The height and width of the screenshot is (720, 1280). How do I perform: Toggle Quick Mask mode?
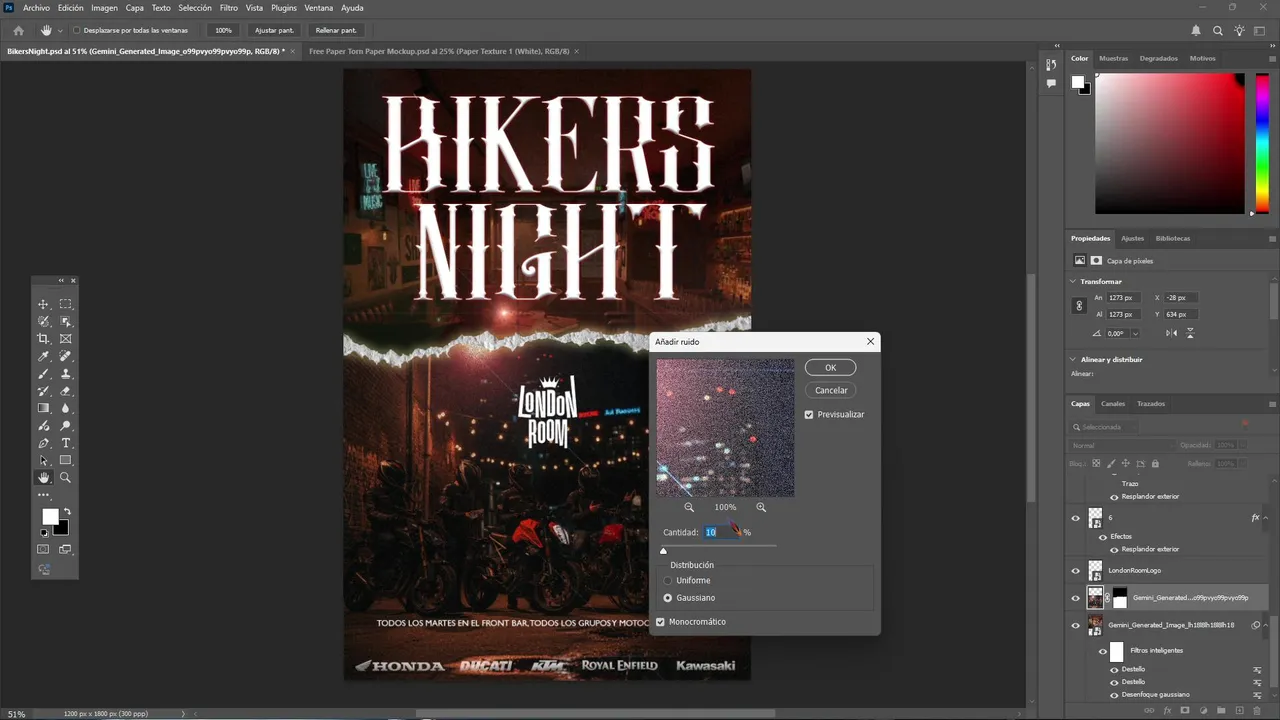[43, 549]
